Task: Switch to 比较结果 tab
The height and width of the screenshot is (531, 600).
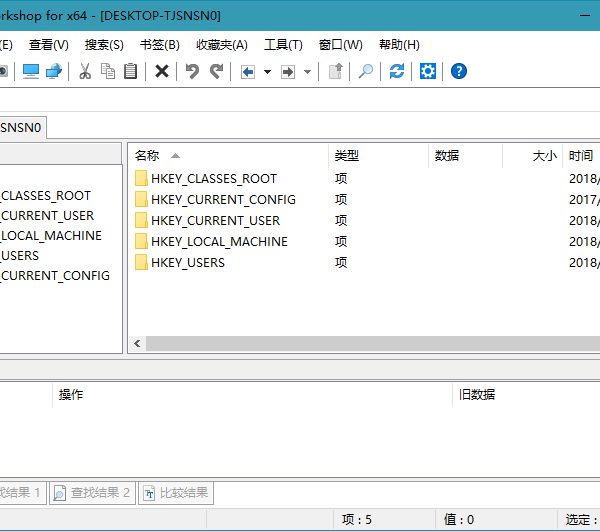Action: click(176, 493)
